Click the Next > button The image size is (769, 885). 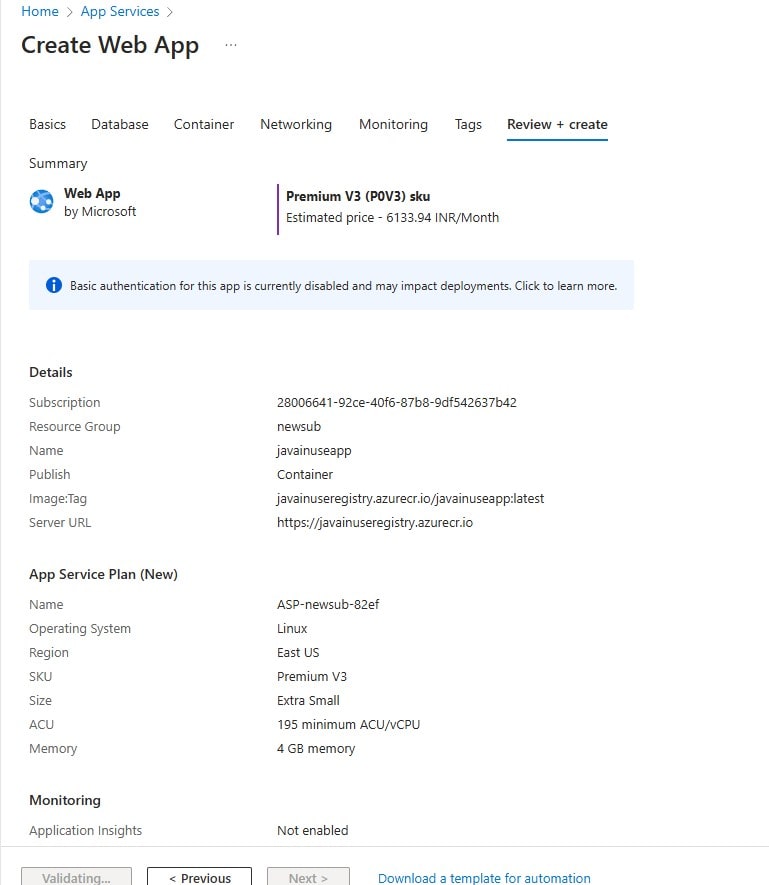pyautogui.click(x=308, y=877)
